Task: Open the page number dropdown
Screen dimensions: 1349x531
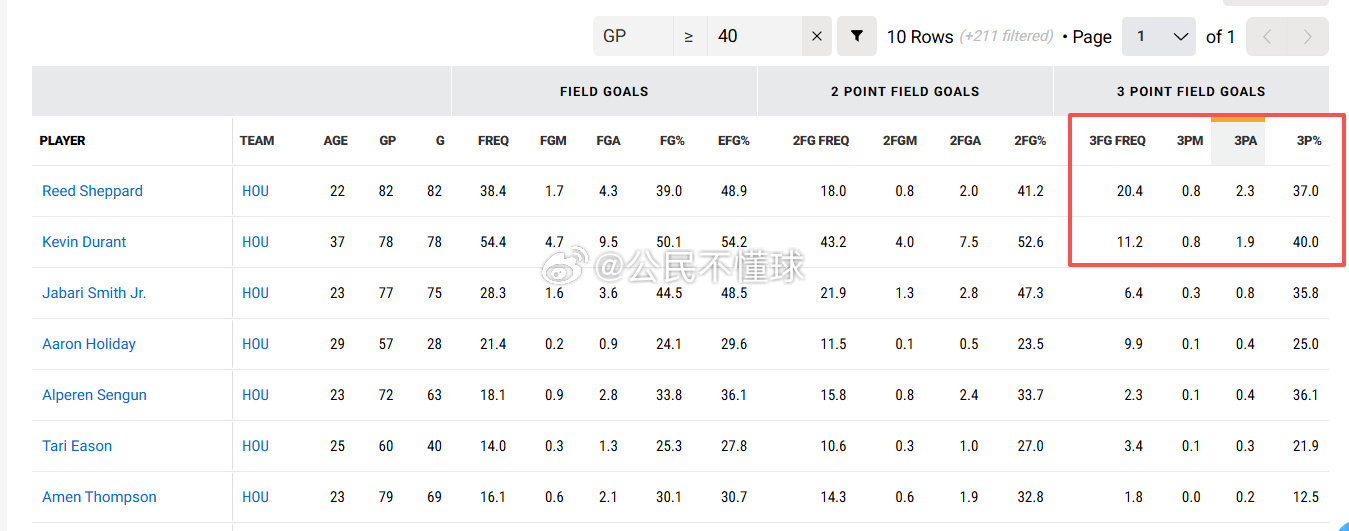Action: coord(1159,36)
